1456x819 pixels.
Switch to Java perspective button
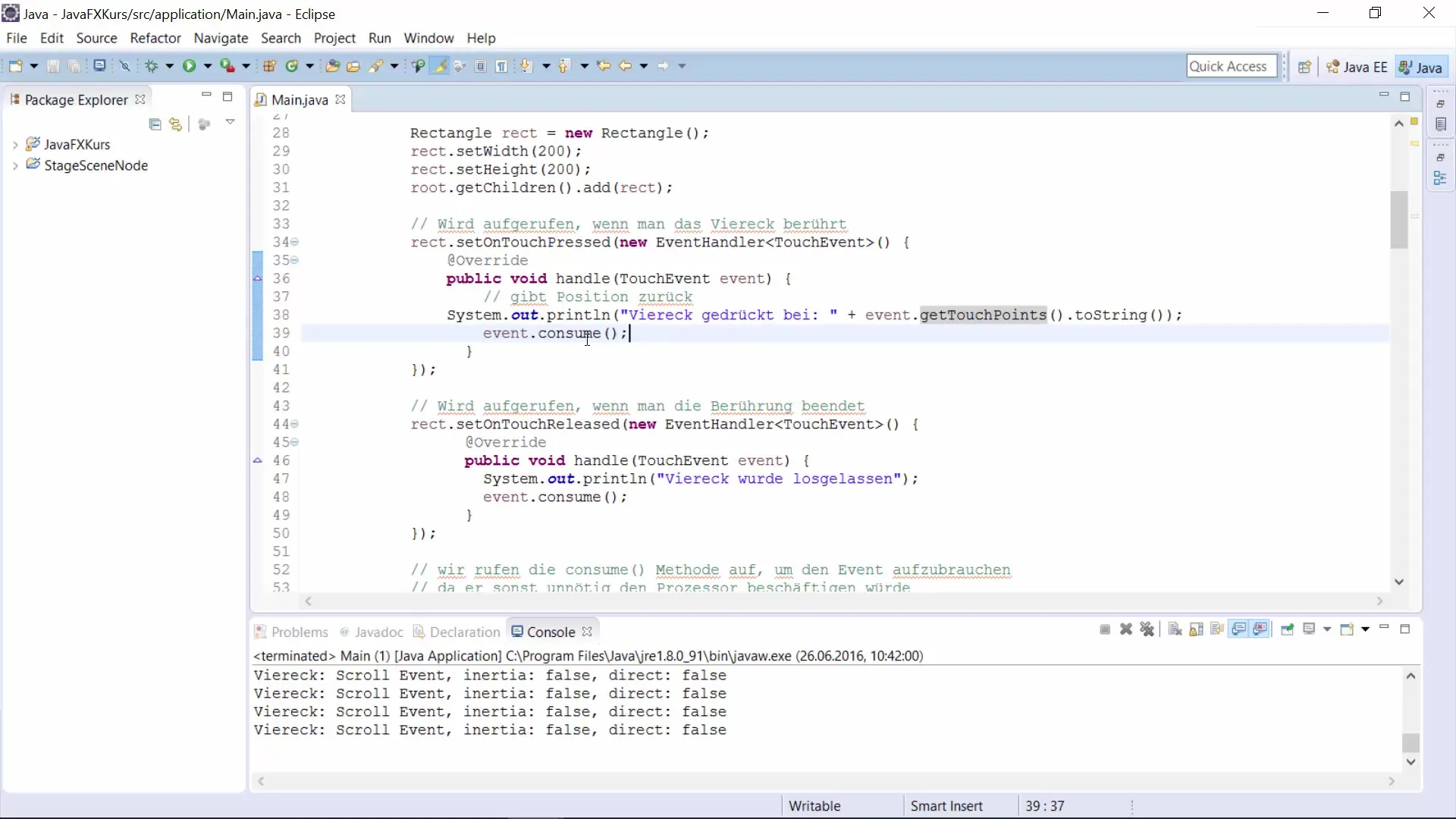tap(1421, 67)
